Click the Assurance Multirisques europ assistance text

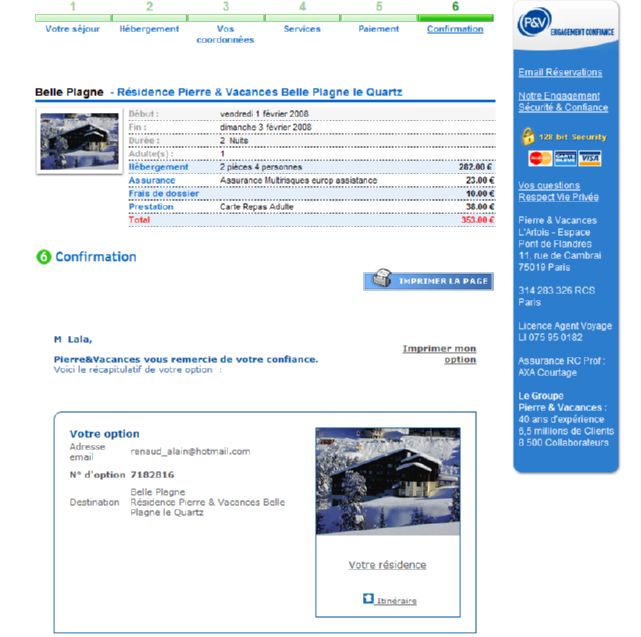point(298,180)
